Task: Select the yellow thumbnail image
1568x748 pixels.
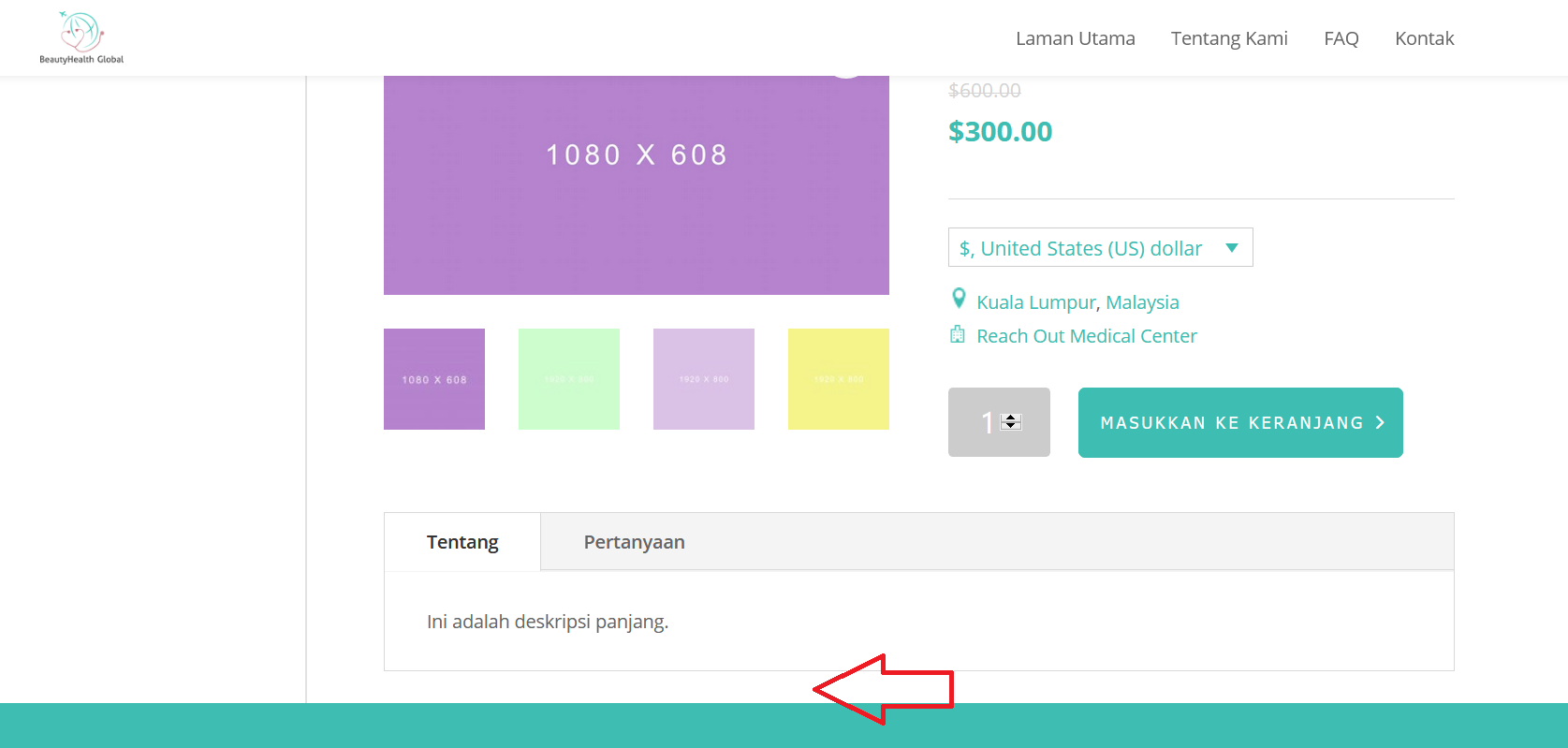Action: pos(839,379)
